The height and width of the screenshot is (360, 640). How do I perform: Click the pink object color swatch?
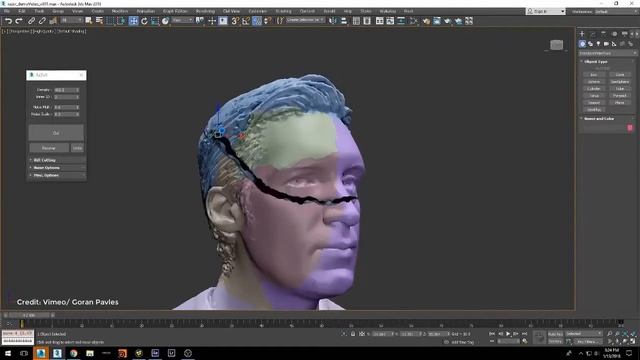[630, 128]
